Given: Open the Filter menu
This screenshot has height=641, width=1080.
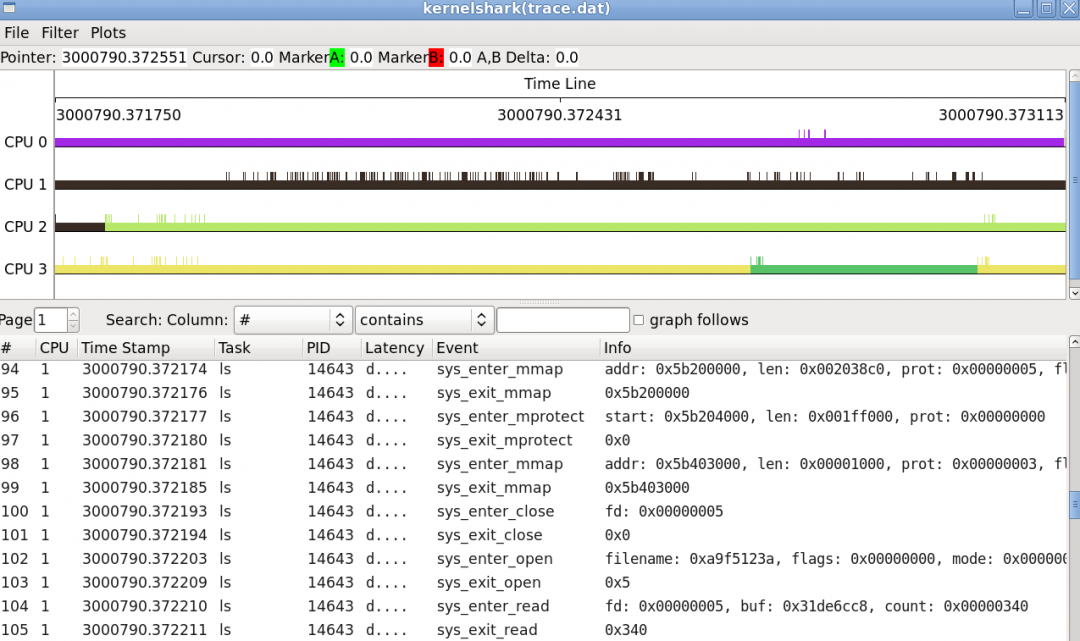Looking at the screenshot, I should coord(60,32).
